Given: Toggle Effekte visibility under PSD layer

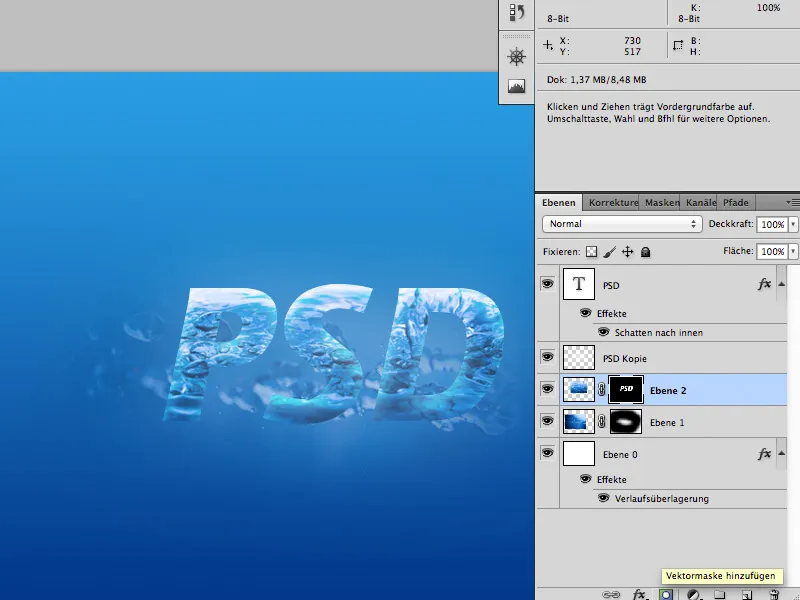Looking at the screenshot, I should tap(586, 313).
